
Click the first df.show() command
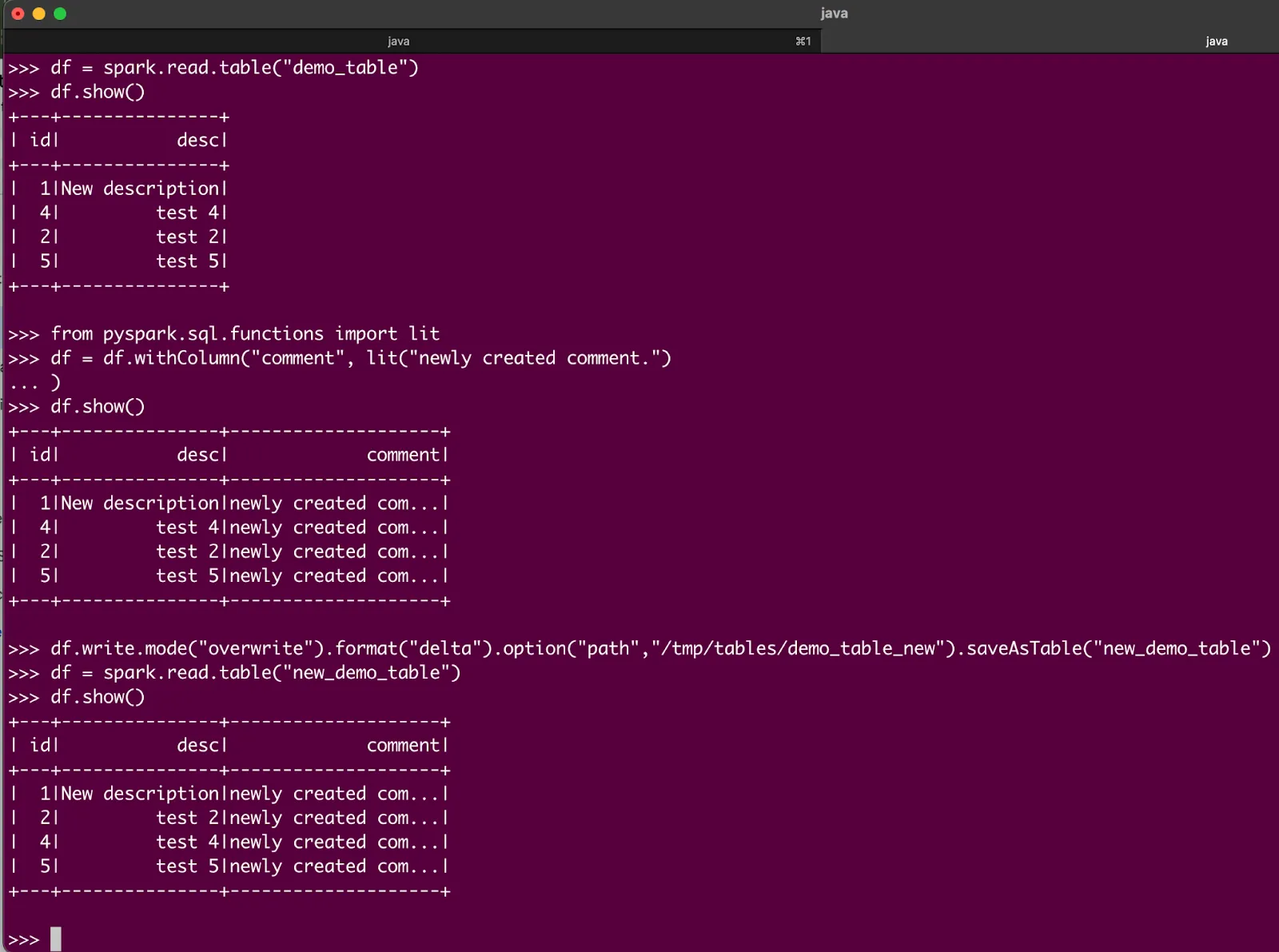tap(98, 91)
